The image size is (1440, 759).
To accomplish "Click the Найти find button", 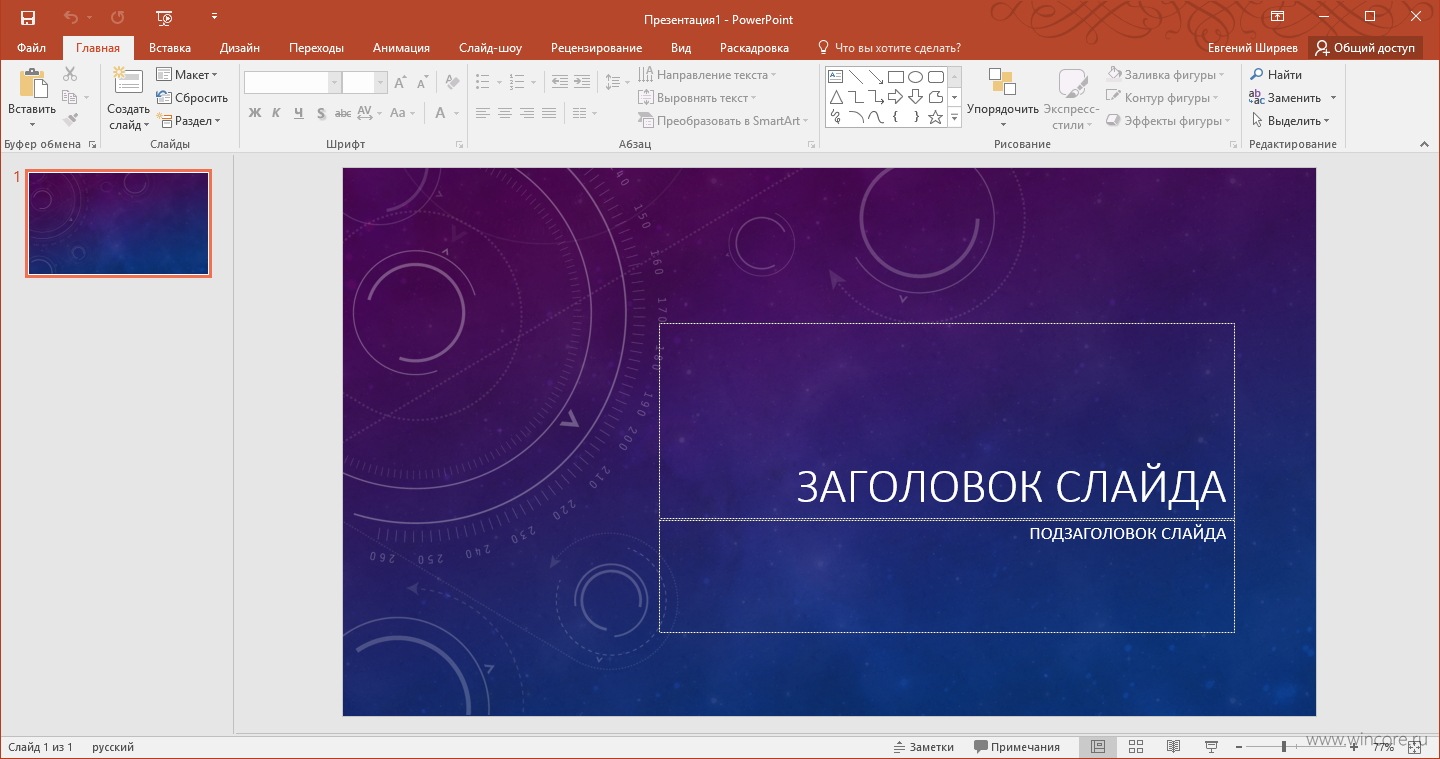I will click(x=1275, y=75).
